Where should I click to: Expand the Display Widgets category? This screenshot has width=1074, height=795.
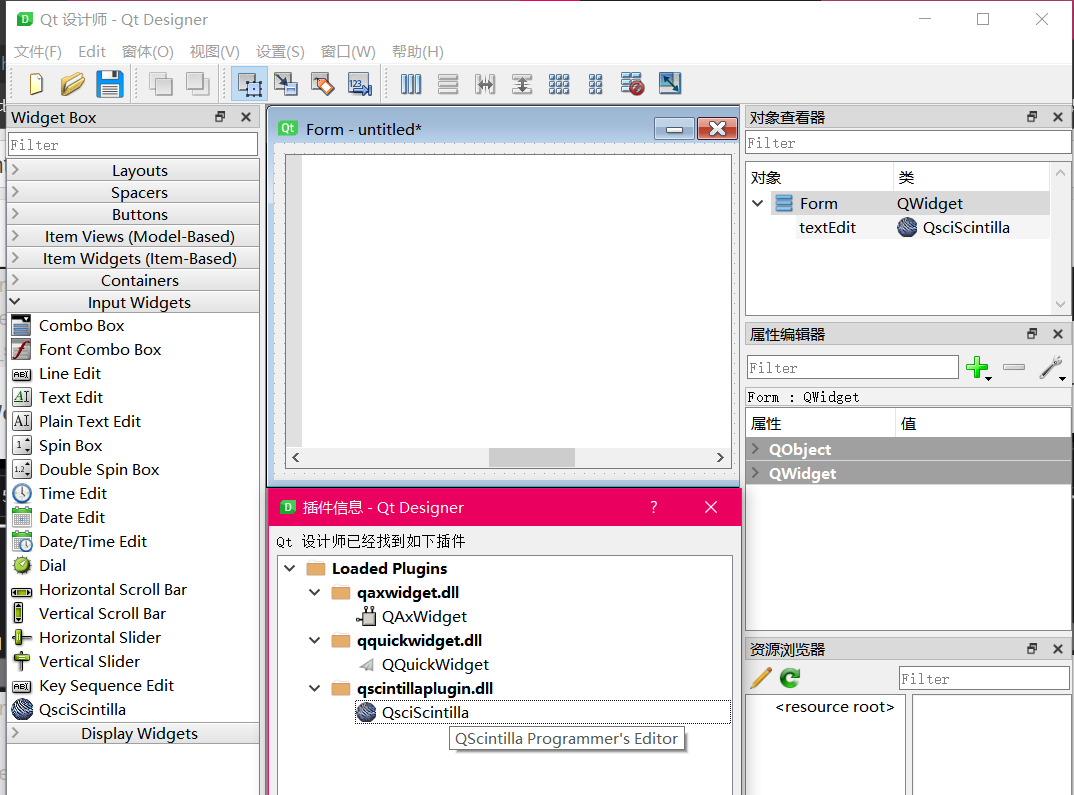pyautogui.click(x=134, y=733)
